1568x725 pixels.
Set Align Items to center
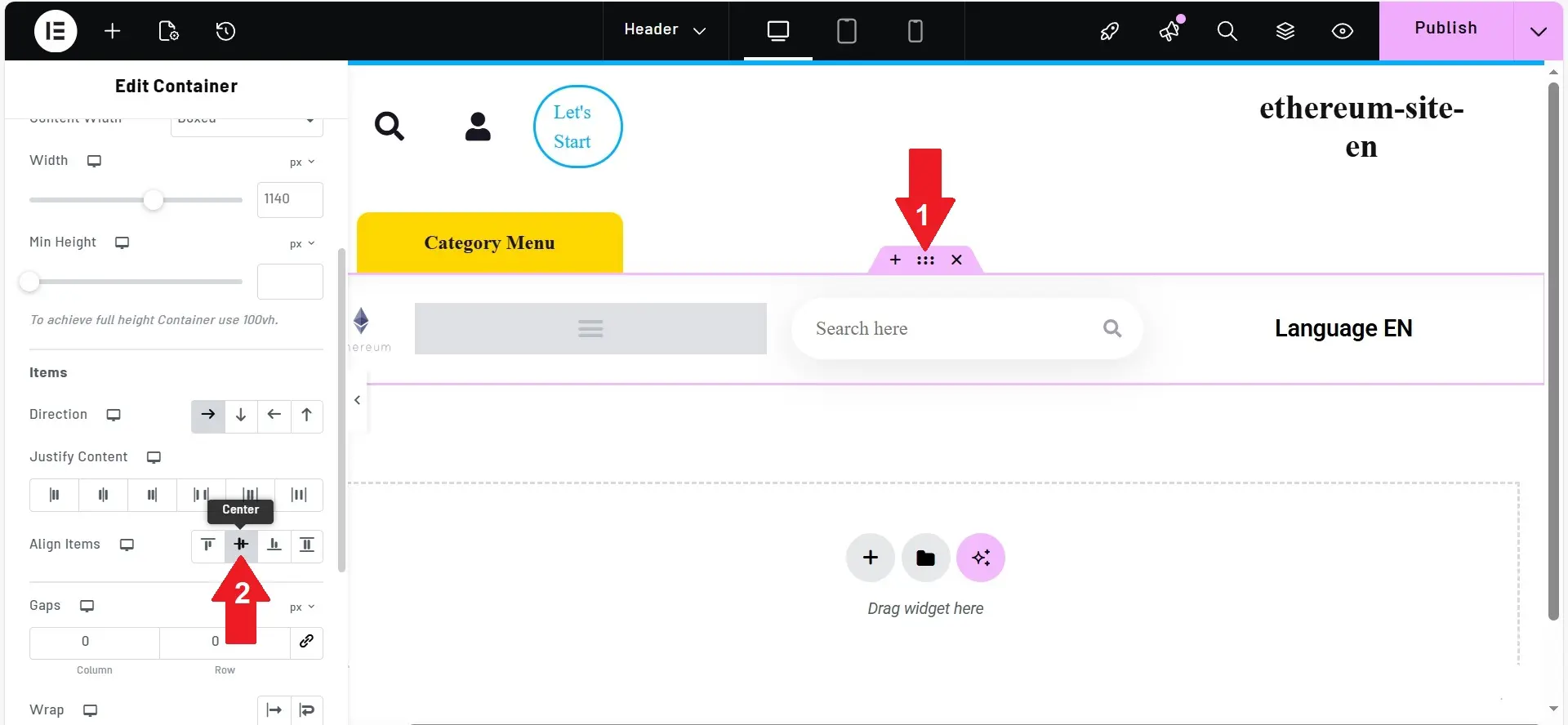[x=241, y=545]
